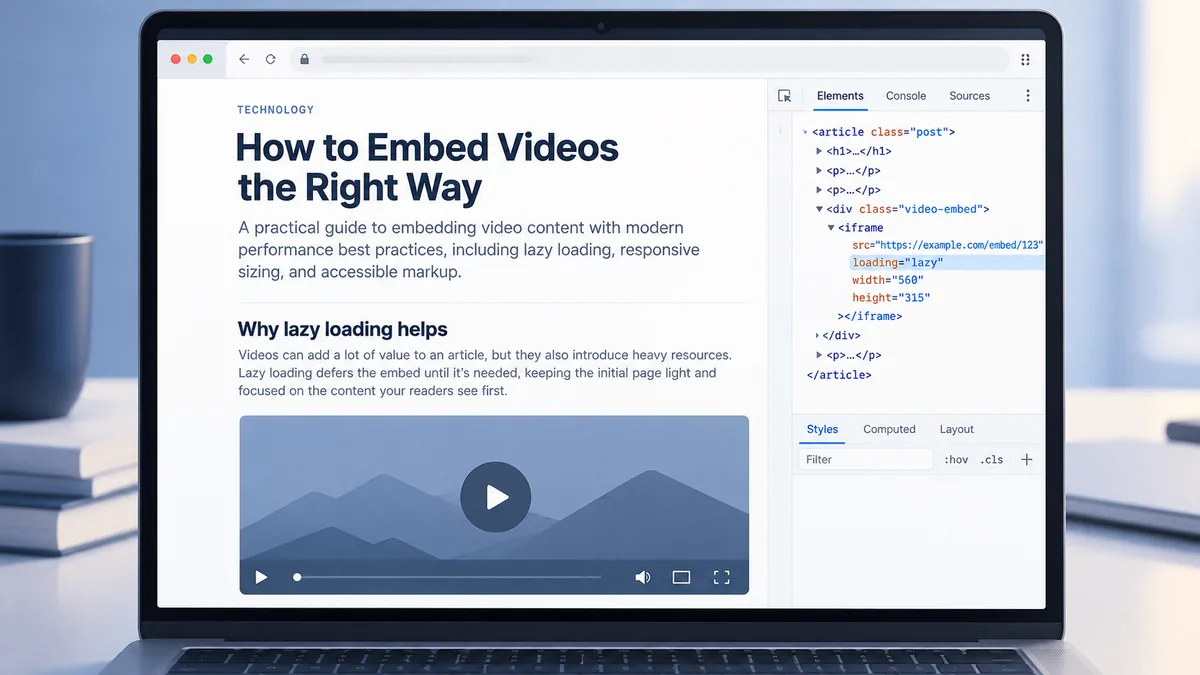
Task: Expand the h1 node in the DOM tree
Action: pos(820,152)
